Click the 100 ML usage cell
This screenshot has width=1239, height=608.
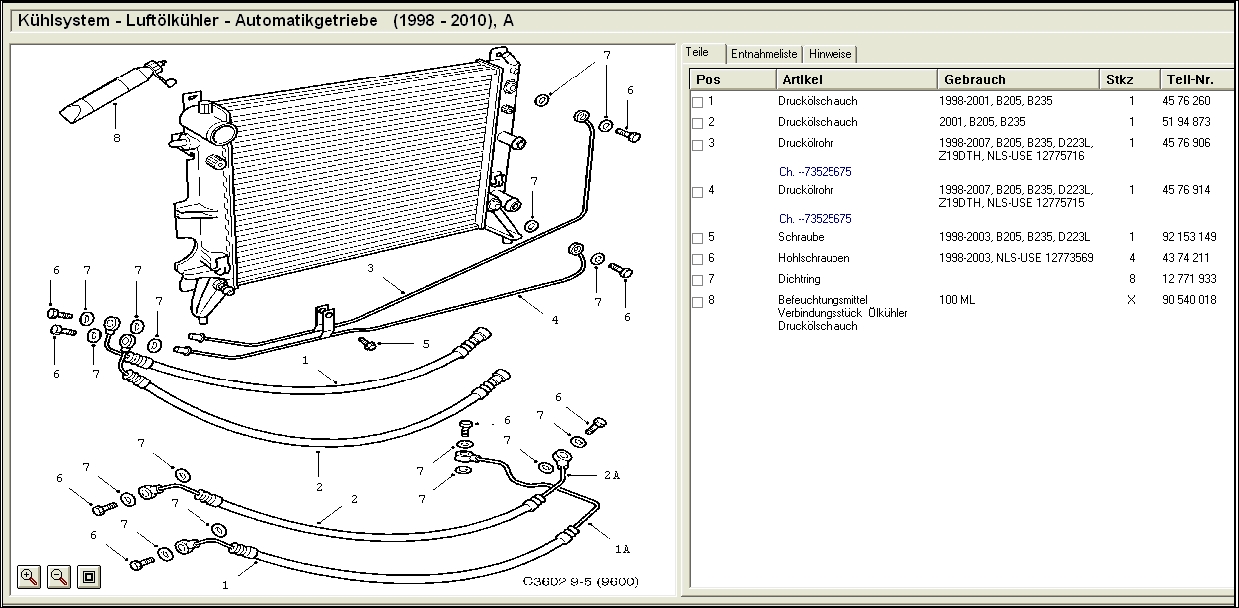coord(958,300)
